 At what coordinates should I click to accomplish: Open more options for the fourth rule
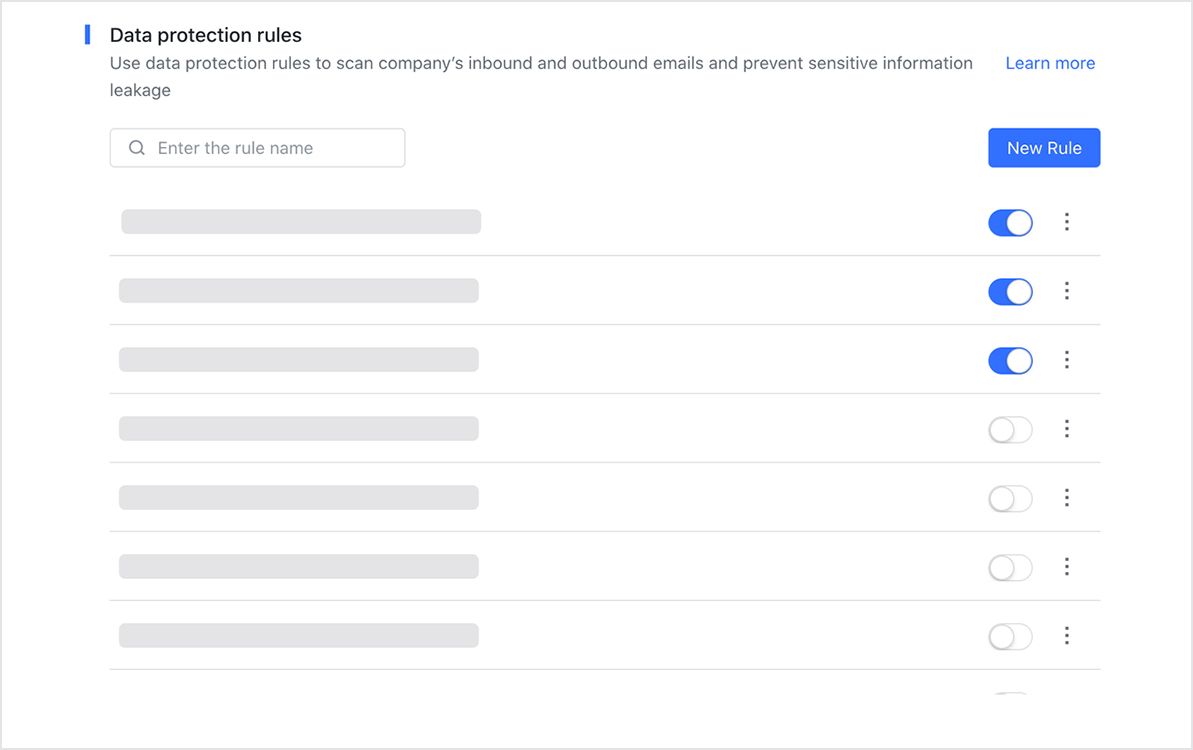(1067, 429)
